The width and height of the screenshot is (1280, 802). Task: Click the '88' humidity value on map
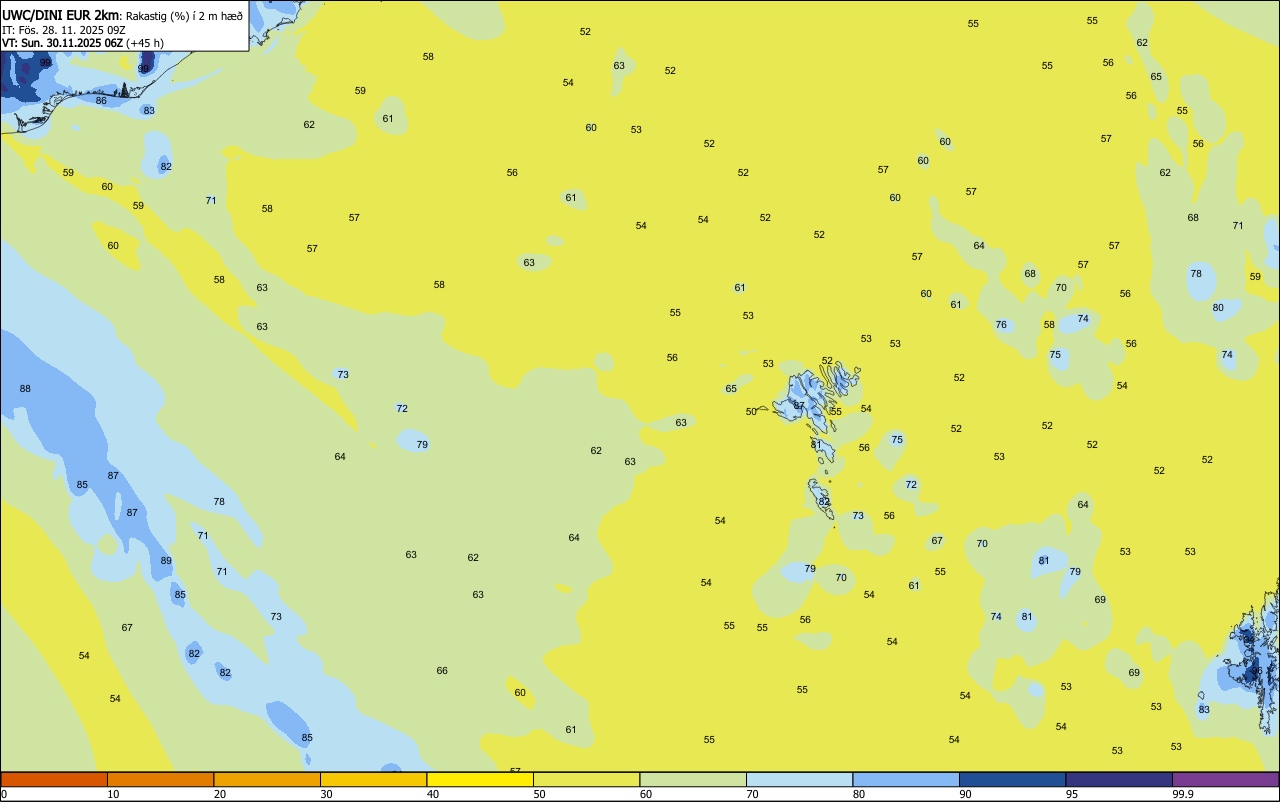pos(25,388)
